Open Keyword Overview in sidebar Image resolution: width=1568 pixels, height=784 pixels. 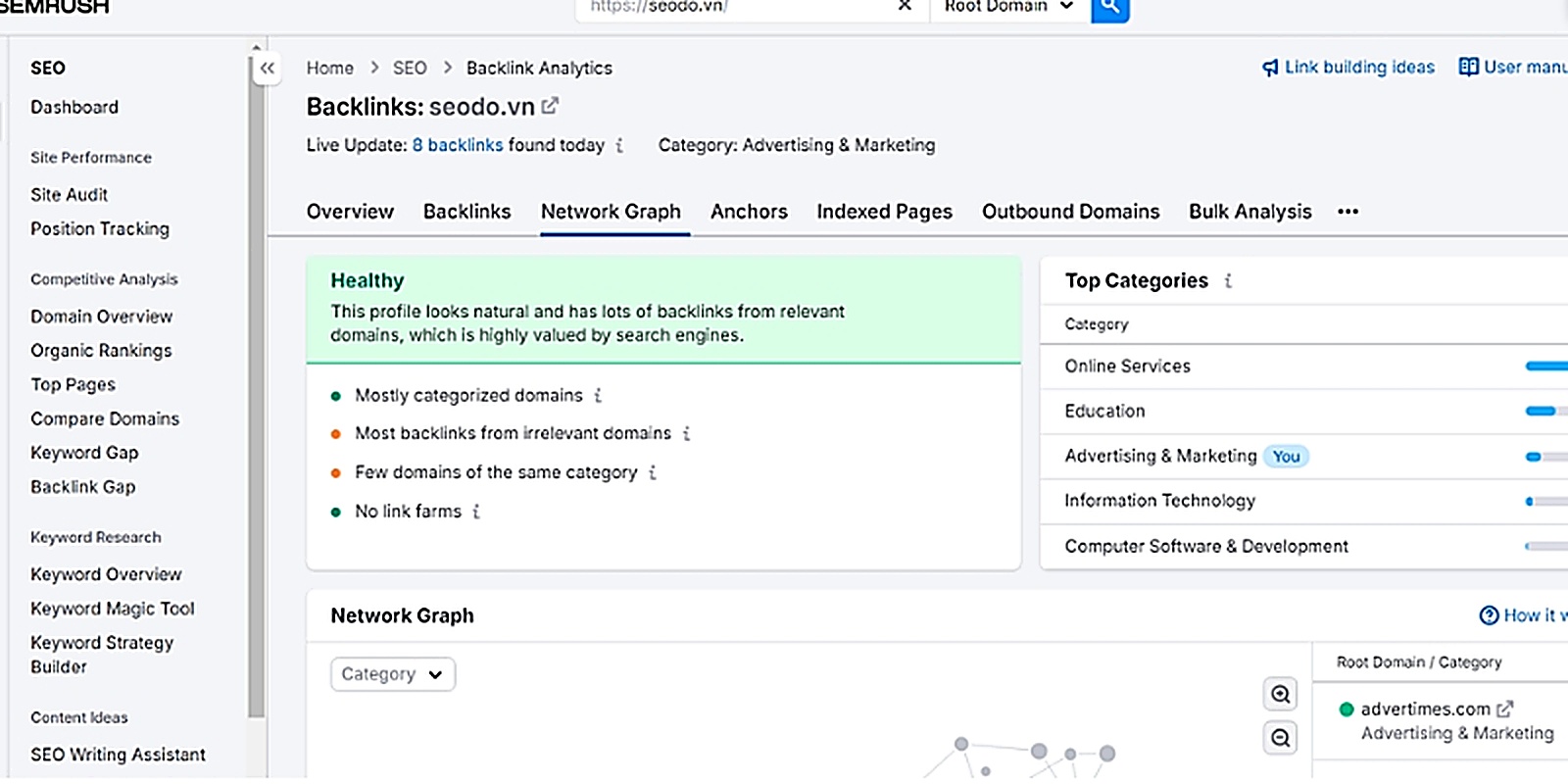point(106,574)
